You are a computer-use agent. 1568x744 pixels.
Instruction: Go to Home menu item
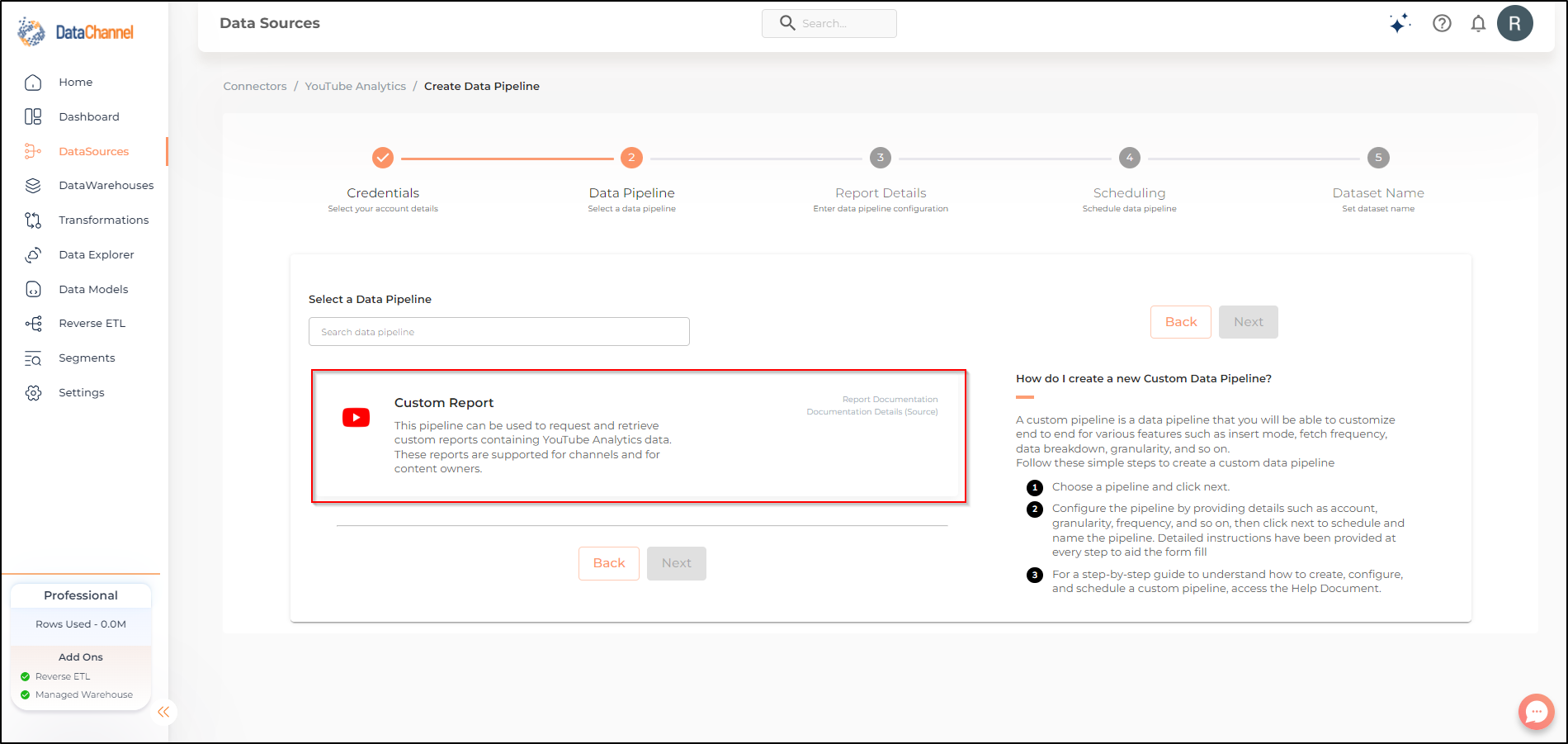pos(76,82)
